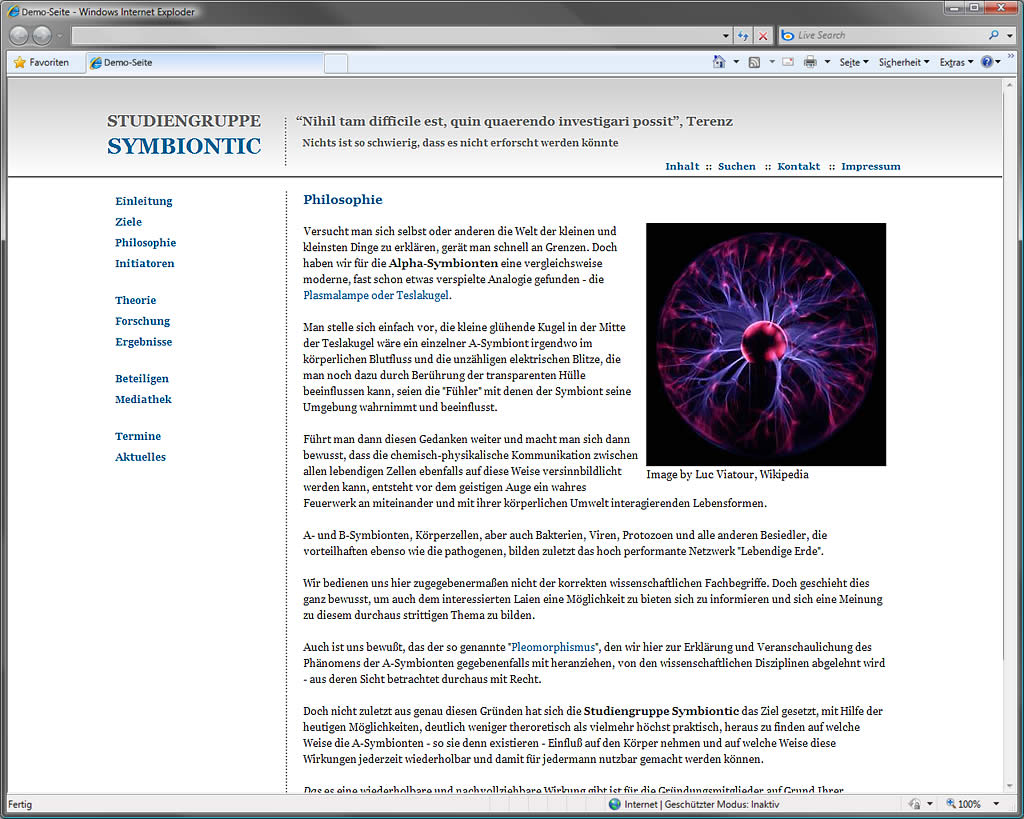
Task: Follow the Kontakt header link
Action: point(799,167)
